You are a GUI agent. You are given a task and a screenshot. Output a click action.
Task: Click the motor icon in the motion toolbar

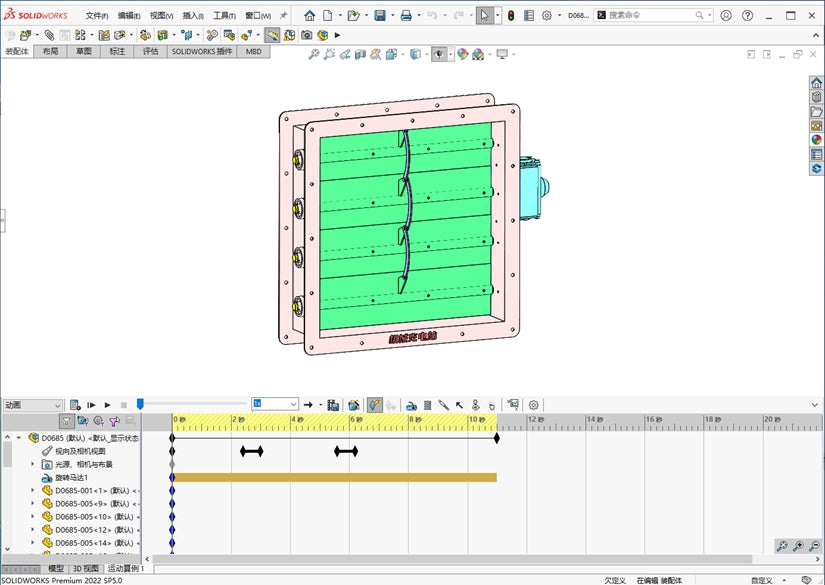(x=411, y=405)
